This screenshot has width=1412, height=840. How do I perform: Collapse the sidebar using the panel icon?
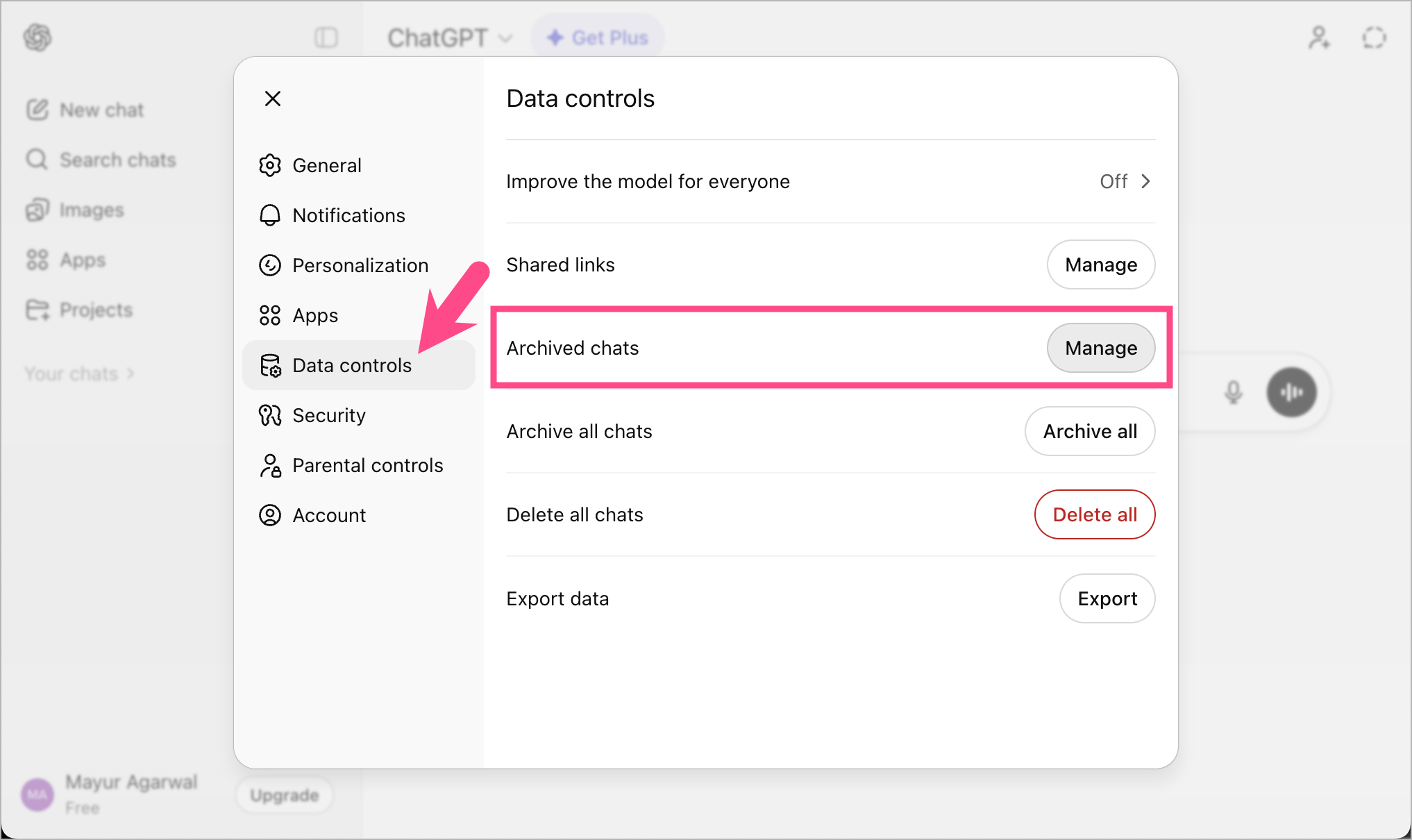[326, 37]
